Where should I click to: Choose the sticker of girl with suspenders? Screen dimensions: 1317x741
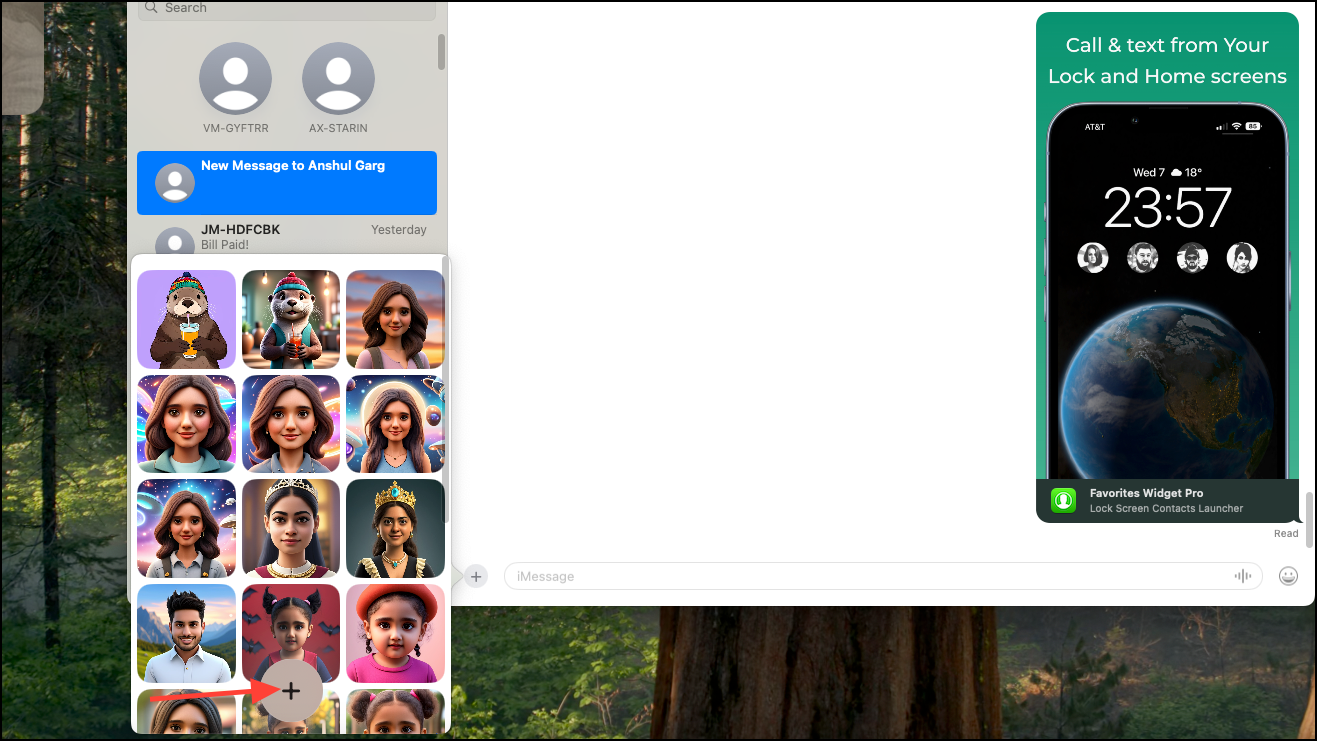(186, 529)
